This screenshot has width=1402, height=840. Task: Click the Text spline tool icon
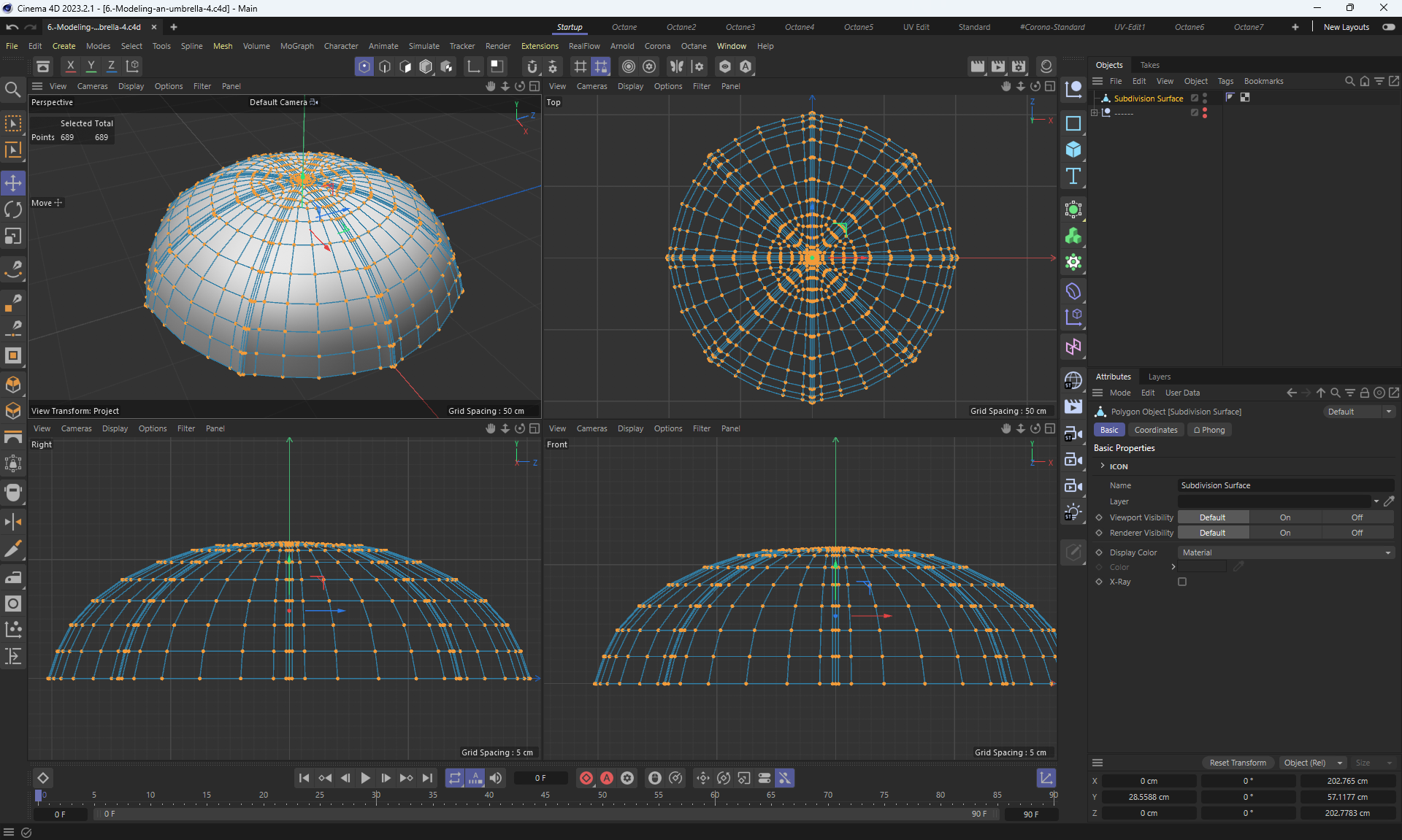[1073, 176]
